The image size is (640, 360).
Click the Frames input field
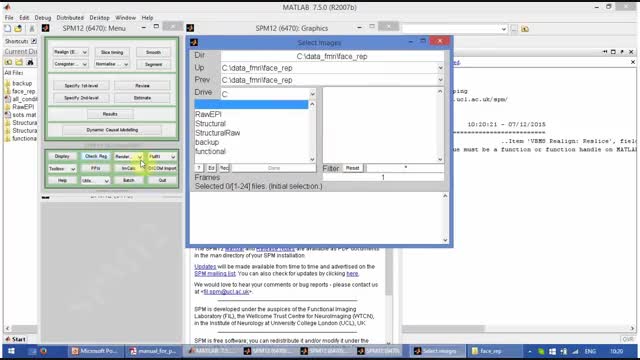coord(383,177)
